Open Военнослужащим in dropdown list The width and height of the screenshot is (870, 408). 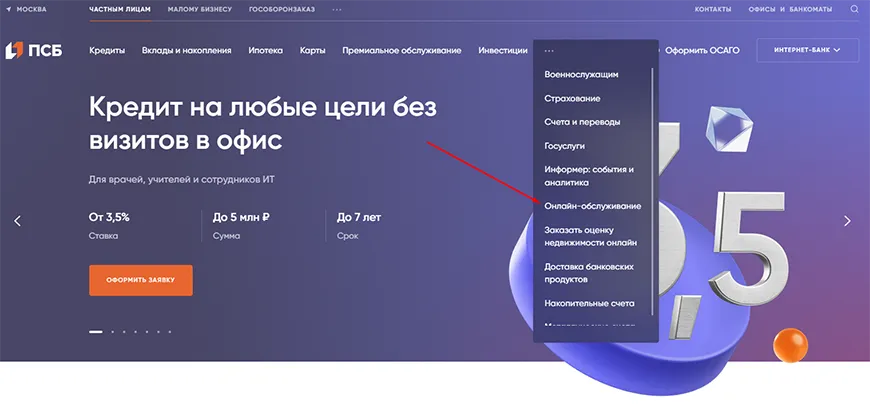pos(581,74)
